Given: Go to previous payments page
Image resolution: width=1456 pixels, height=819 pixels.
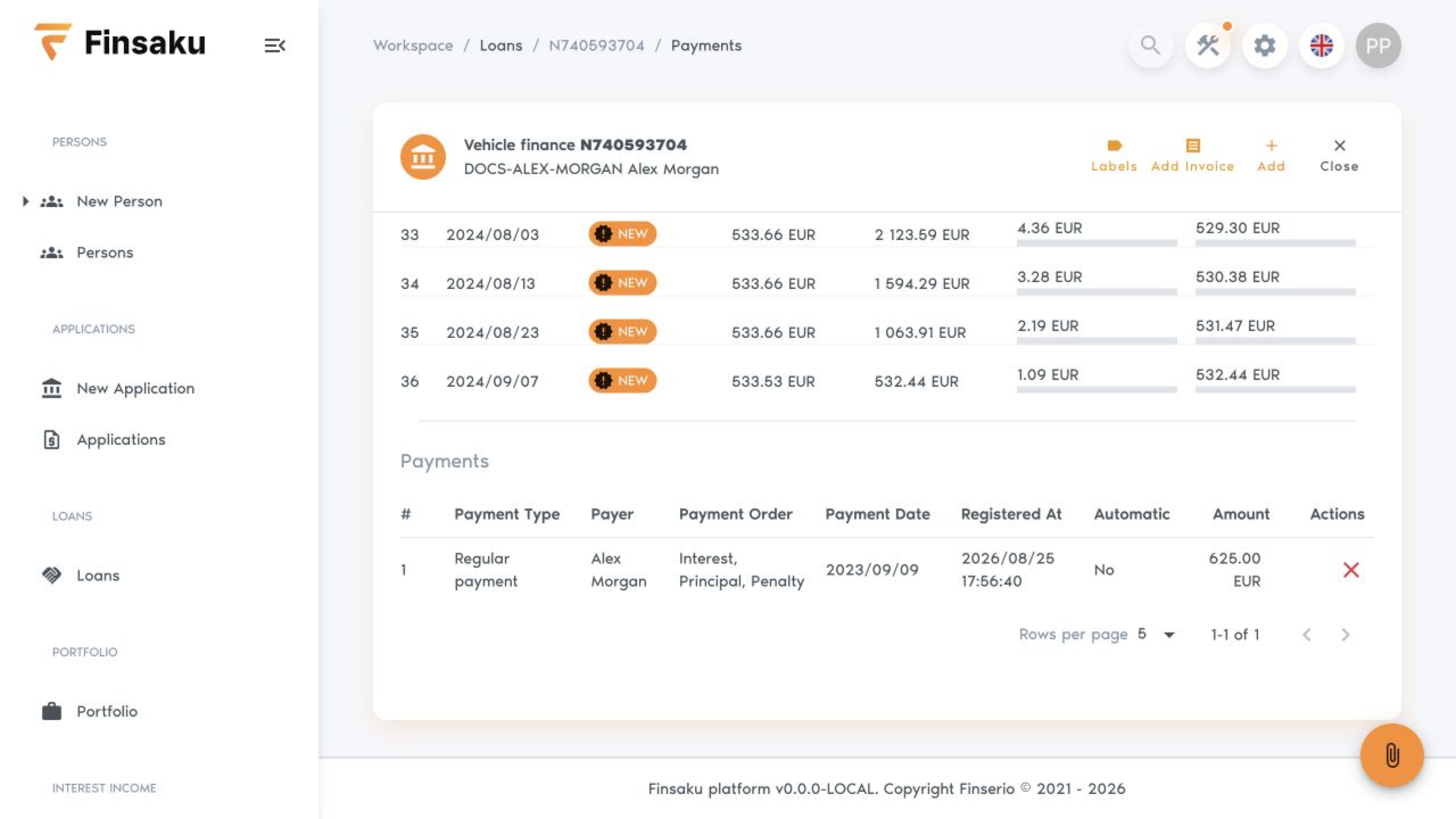Looking at the screenshot, I should coord(1307,635).
